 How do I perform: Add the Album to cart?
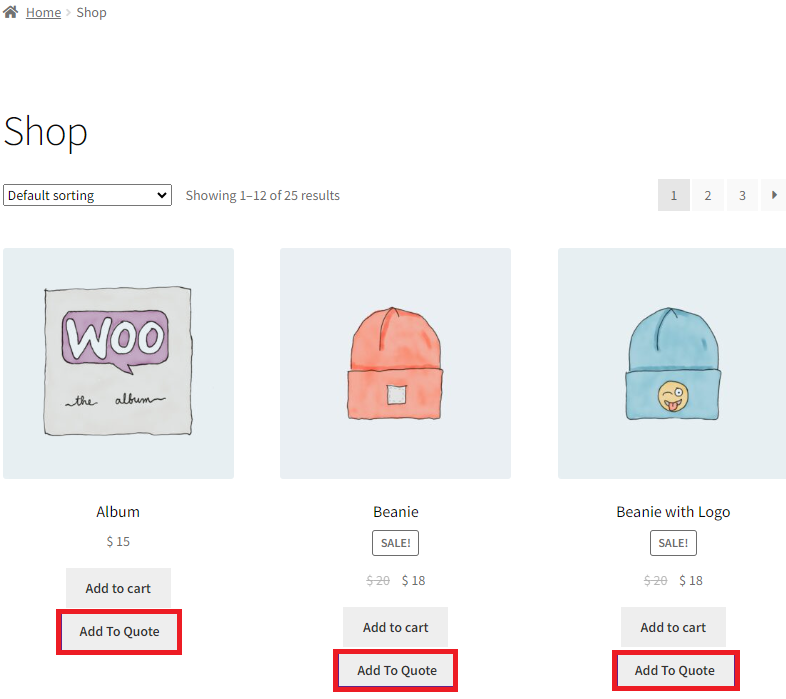[118, 588]
